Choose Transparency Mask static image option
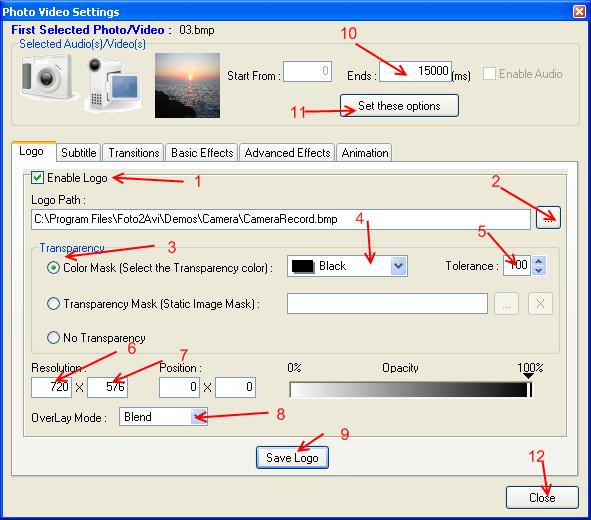Screen dimensions: 591x520 click(x=53, y=303)
